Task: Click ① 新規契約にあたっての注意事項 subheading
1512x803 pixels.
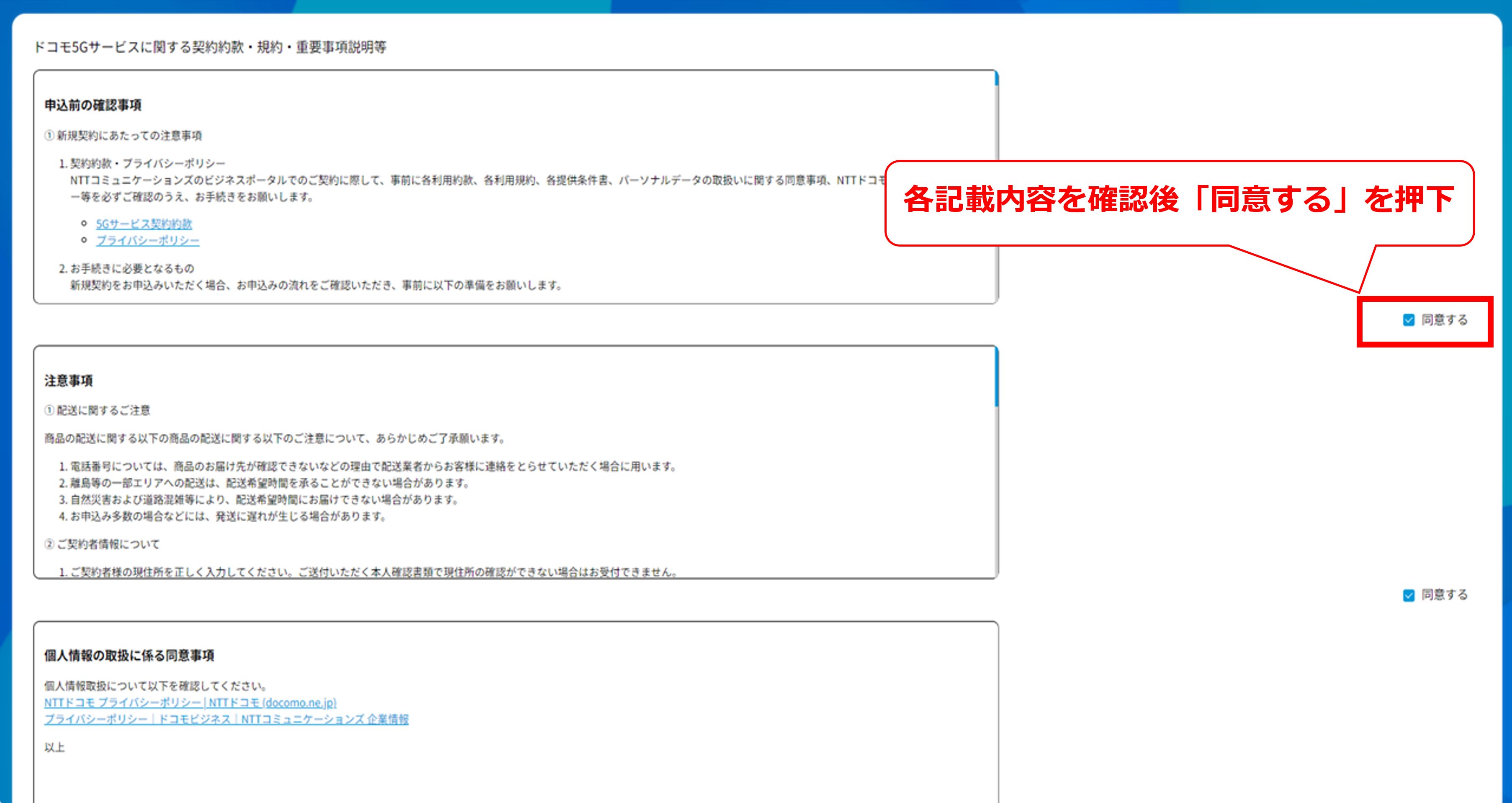Action: [x=123, y=136]
